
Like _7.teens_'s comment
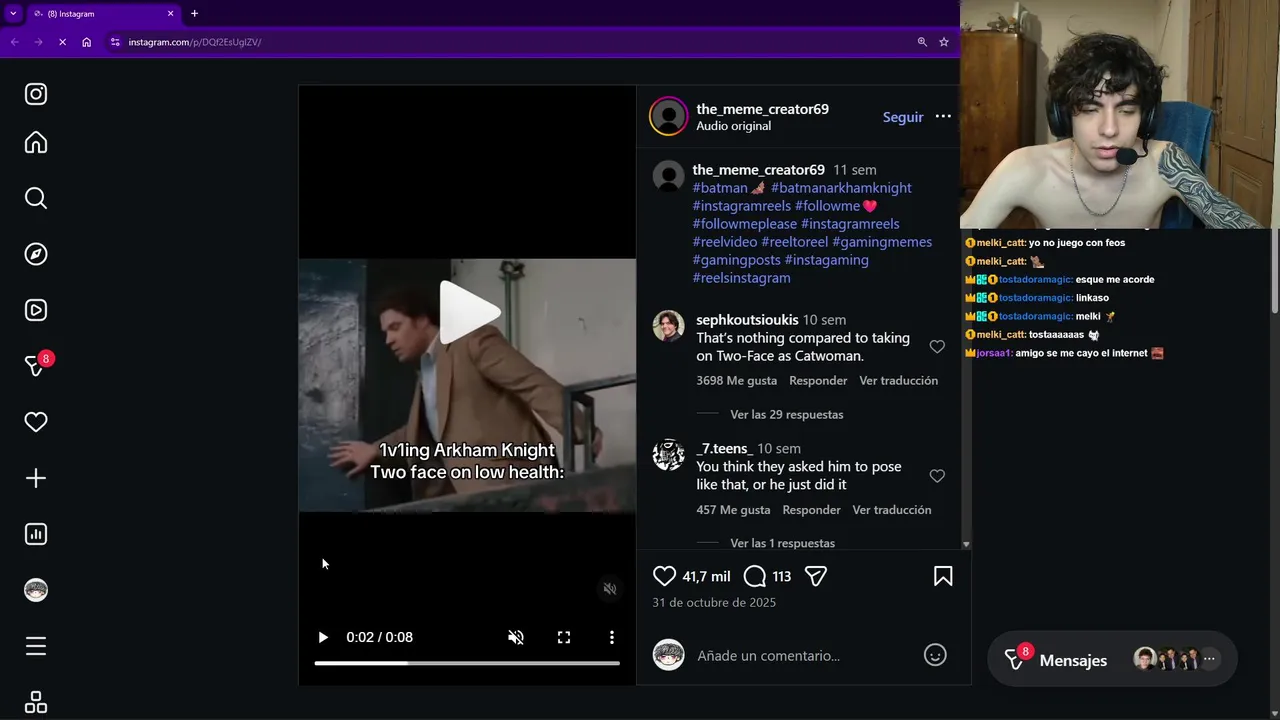937,476
